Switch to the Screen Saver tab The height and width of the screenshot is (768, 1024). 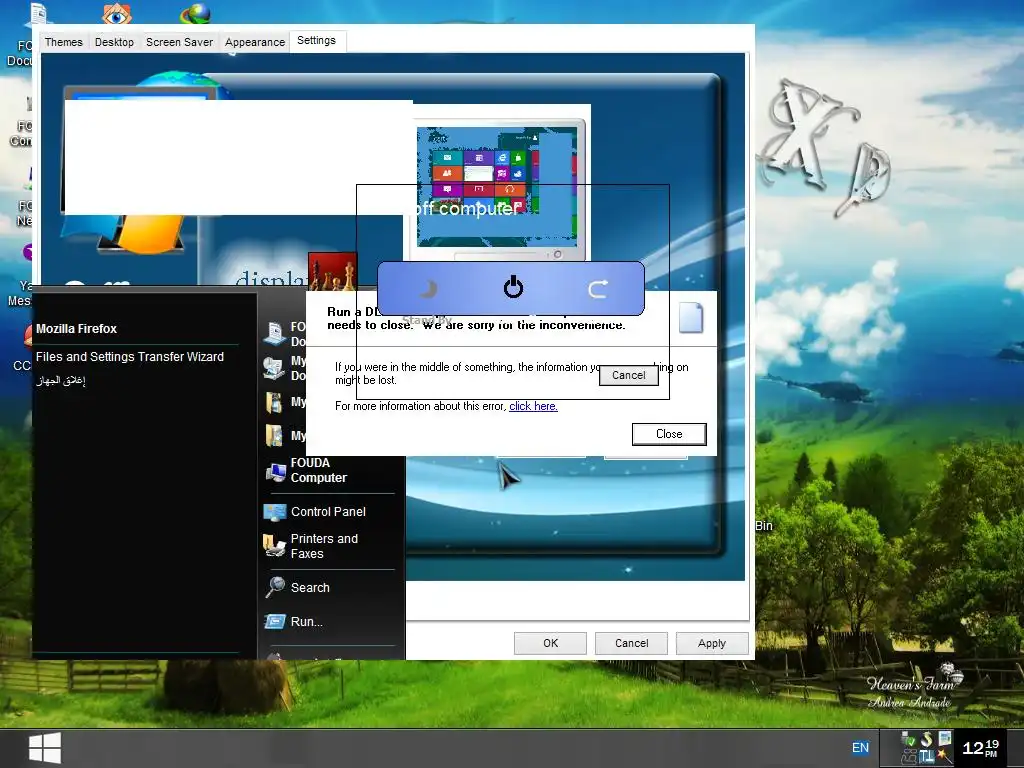[x=179, y=42]
